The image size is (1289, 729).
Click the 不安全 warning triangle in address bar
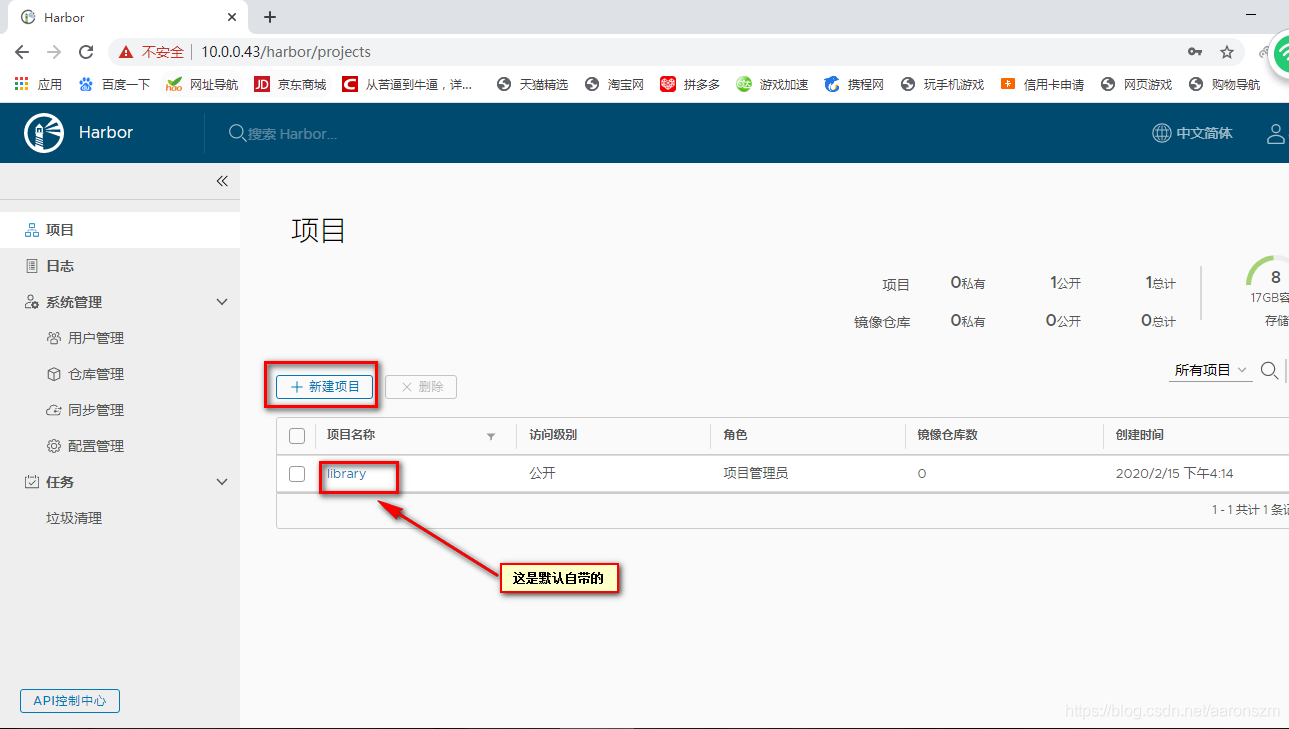click(x=125, y=52)
